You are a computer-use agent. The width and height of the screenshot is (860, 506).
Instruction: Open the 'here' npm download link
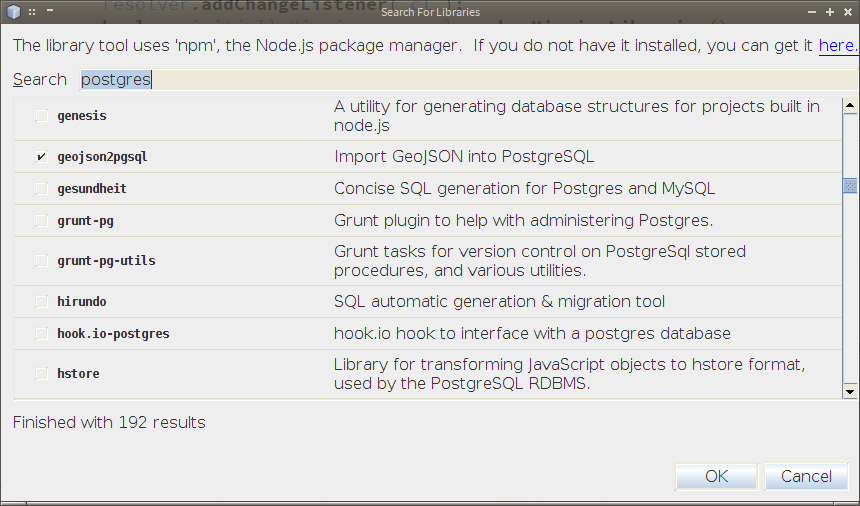pos(836,46)
